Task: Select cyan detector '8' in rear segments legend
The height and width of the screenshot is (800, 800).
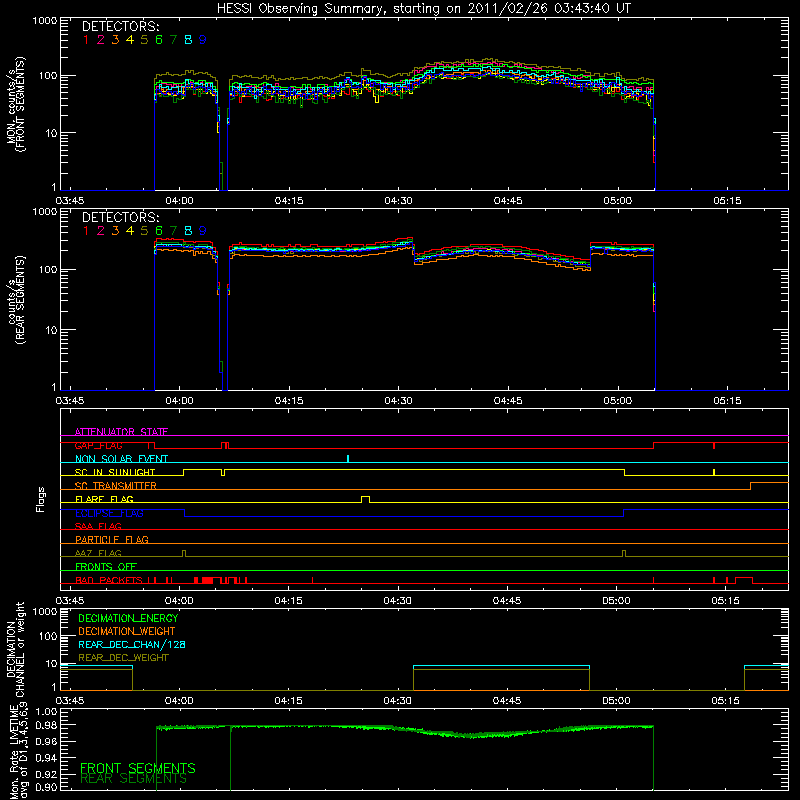Action: click(188, 231)
